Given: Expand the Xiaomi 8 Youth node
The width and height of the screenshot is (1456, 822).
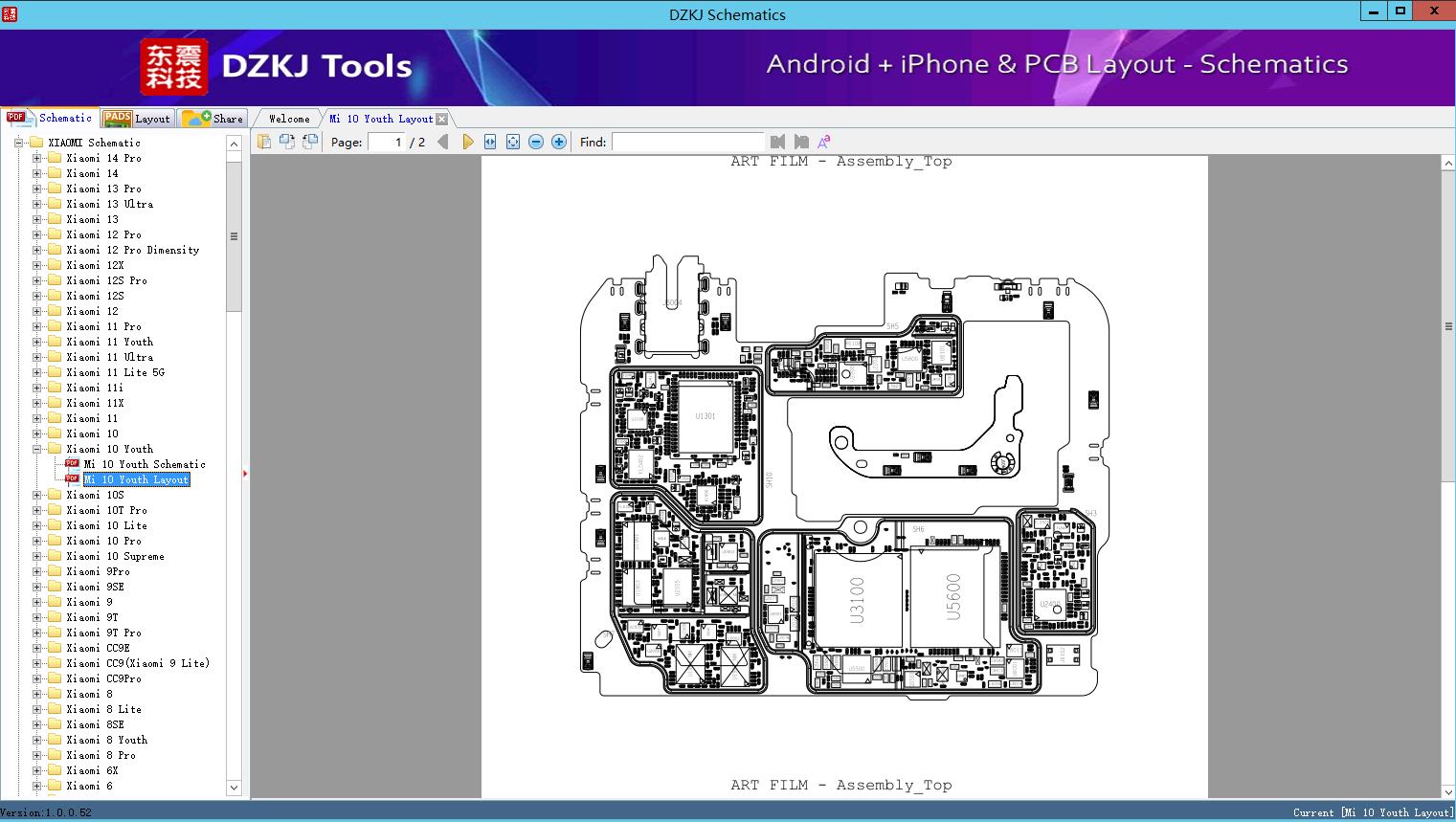Looking at the screenshot, I should (36, 740).
